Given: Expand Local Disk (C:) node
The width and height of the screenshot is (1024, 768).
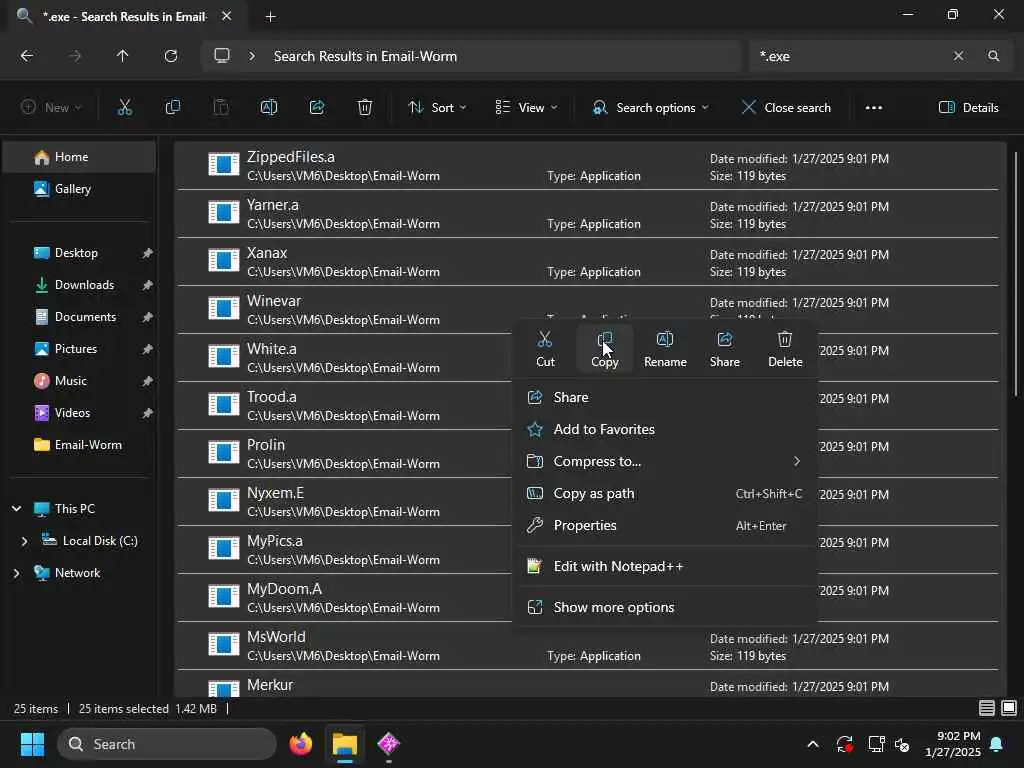Looking at the screenshot, I should click(x=24, y=541).
